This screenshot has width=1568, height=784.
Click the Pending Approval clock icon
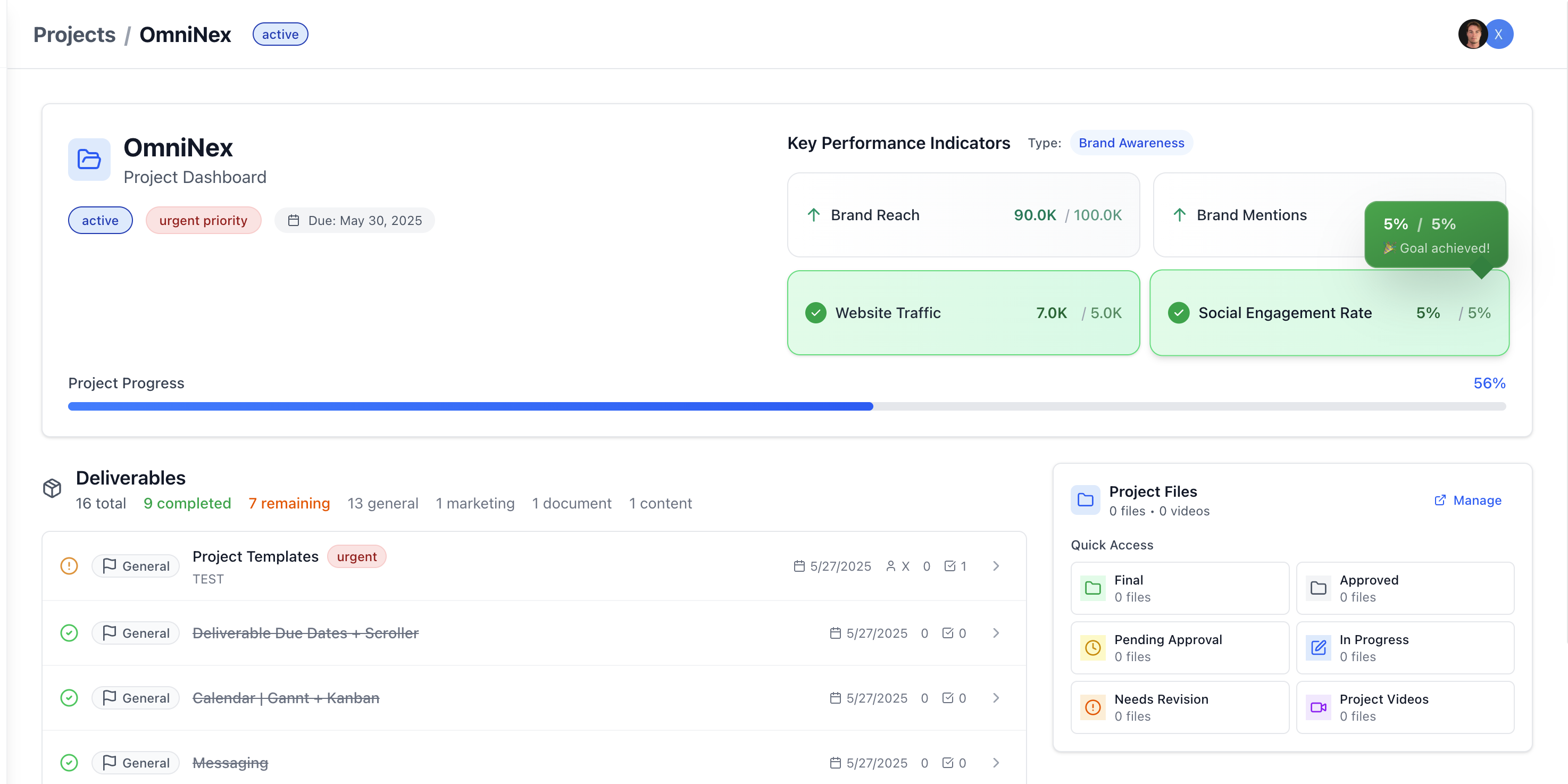click(x=1093, y=648)
